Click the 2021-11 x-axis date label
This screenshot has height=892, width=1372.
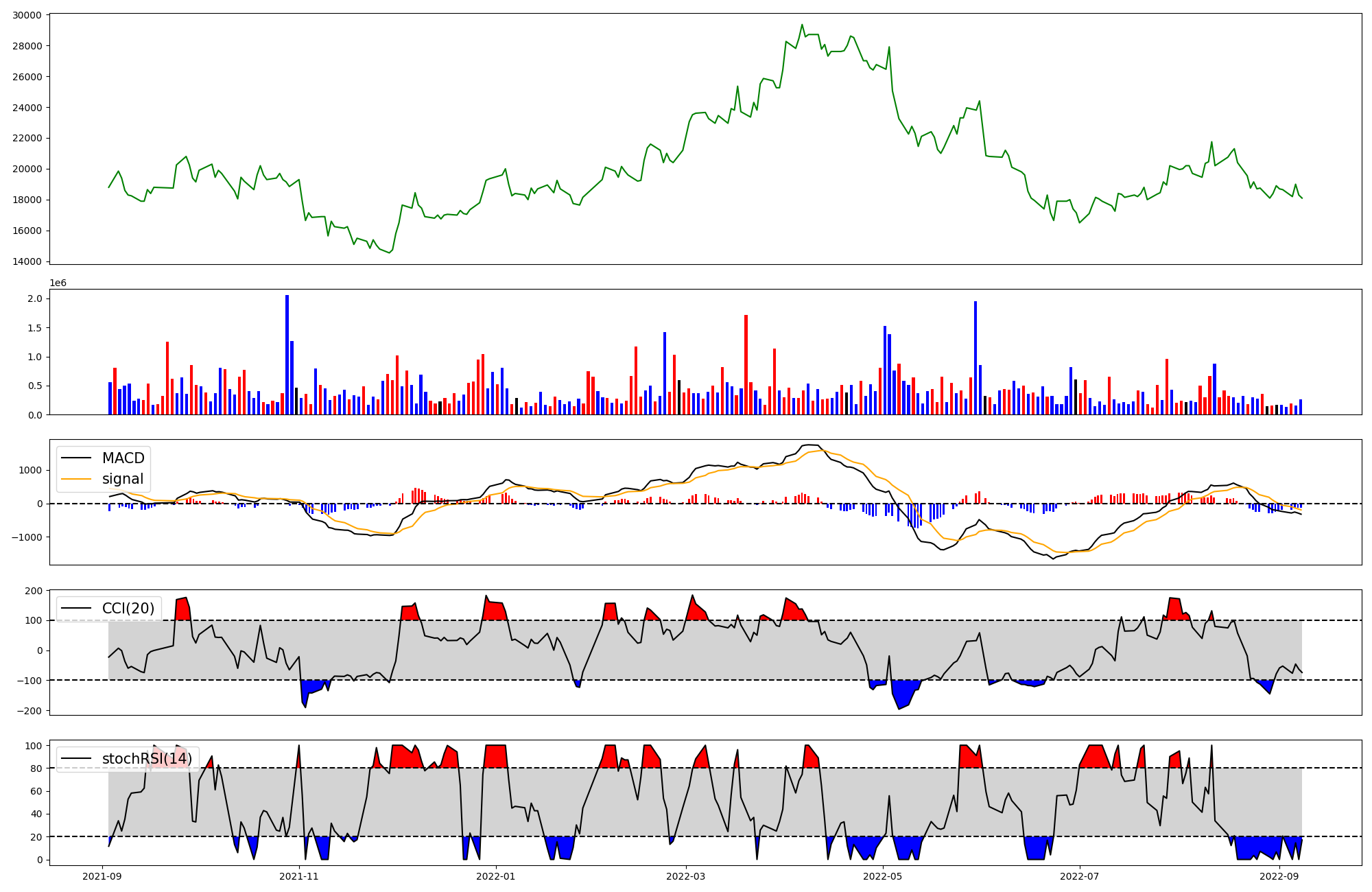coord(299,876)
